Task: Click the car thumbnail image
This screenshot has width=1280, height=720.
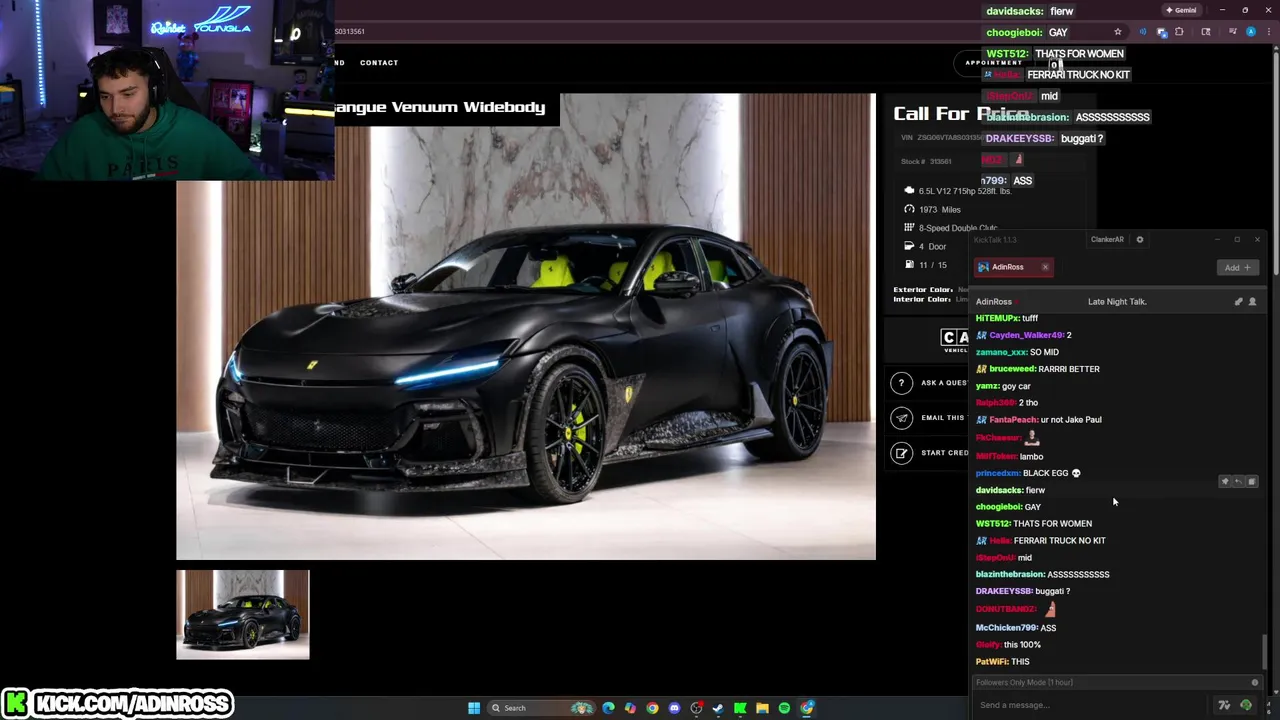Action: (243, 615)
